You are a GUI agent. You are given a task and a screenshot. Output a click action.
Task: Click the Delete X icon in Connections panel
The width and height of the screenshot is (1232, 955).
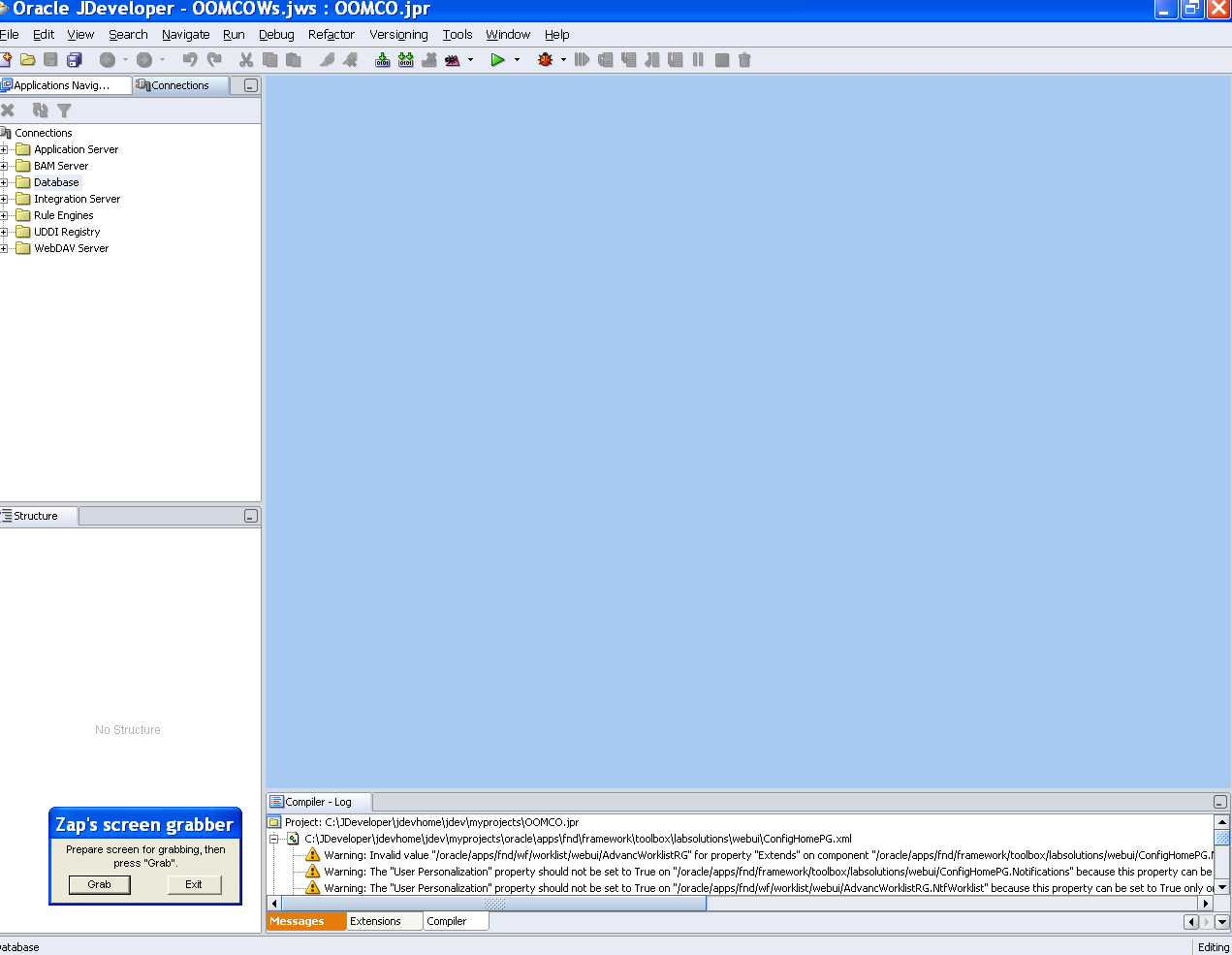(x=8, y=111)
